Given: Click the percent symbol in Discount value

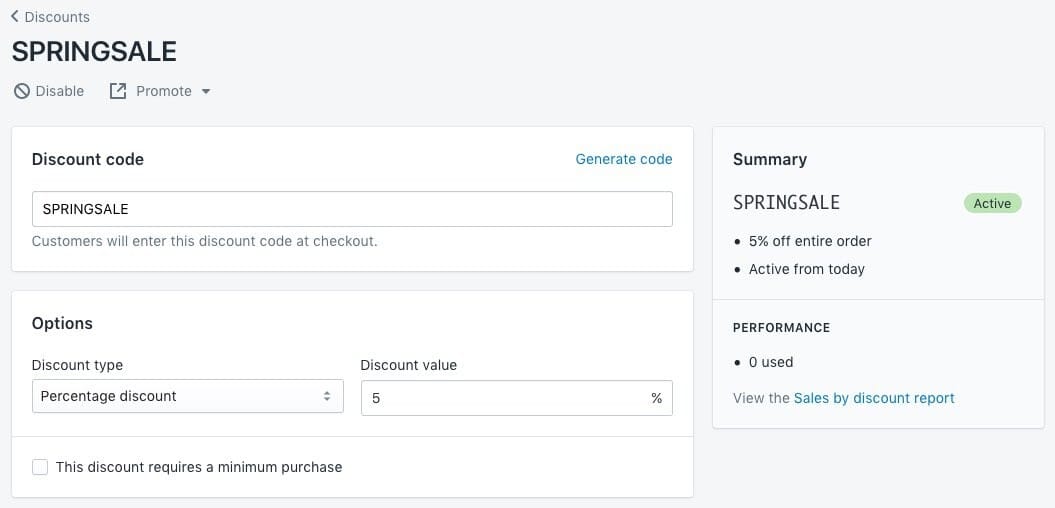Looking at the screenshot, I should pos(656,398).
